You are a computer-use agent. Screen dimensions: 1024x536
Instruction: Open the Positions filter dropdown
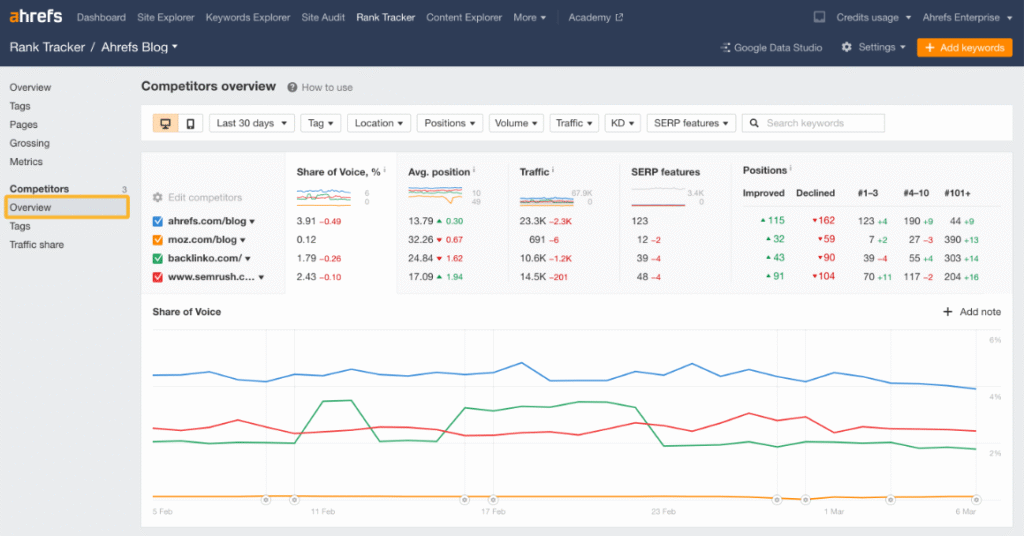pyautogui.click(x=450, y=123)
